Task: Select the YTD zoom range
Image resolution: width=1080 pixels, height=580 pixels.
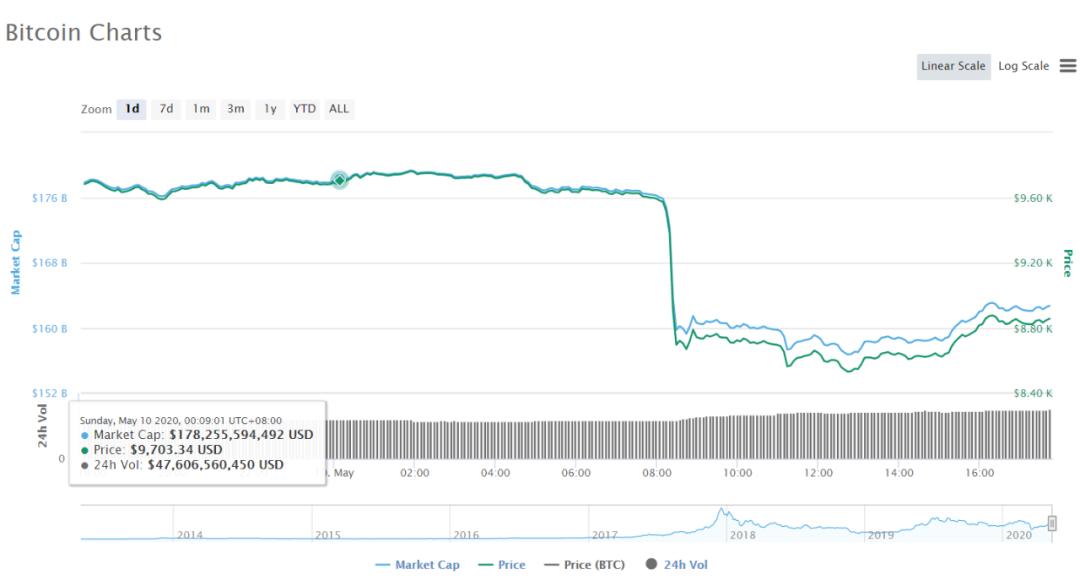Action: pyautogui.click(x=304, y=109)
